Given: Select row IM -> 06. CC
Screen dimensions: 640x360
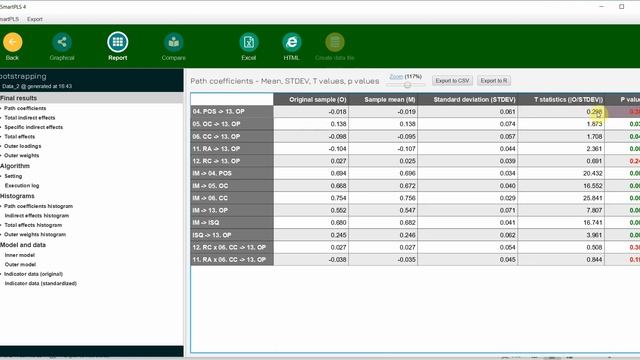Looking at the screenshot, I should pos(232,198).
